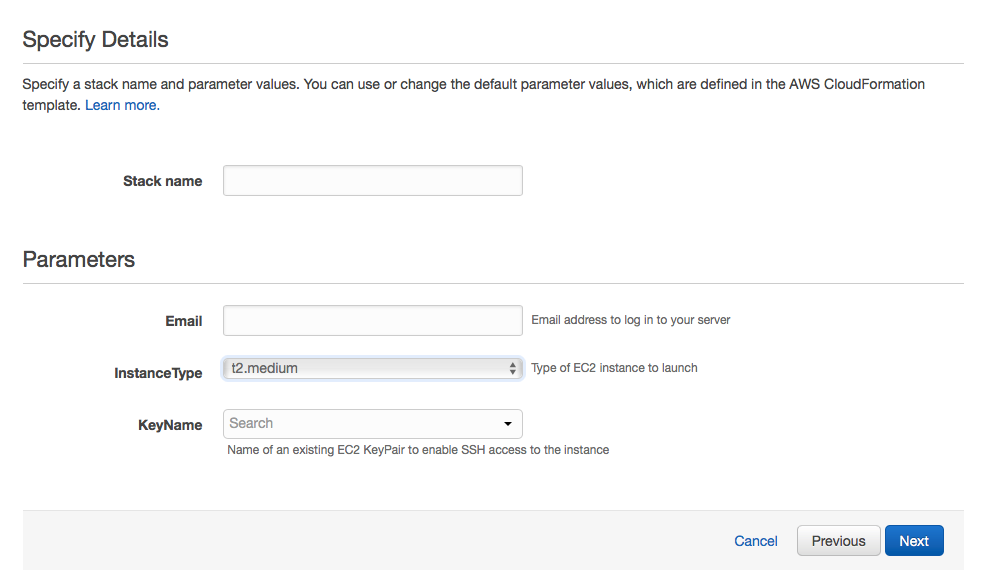Click the Cancel link
The height and width of the screenshot is (588, 991).
point(755,540)
